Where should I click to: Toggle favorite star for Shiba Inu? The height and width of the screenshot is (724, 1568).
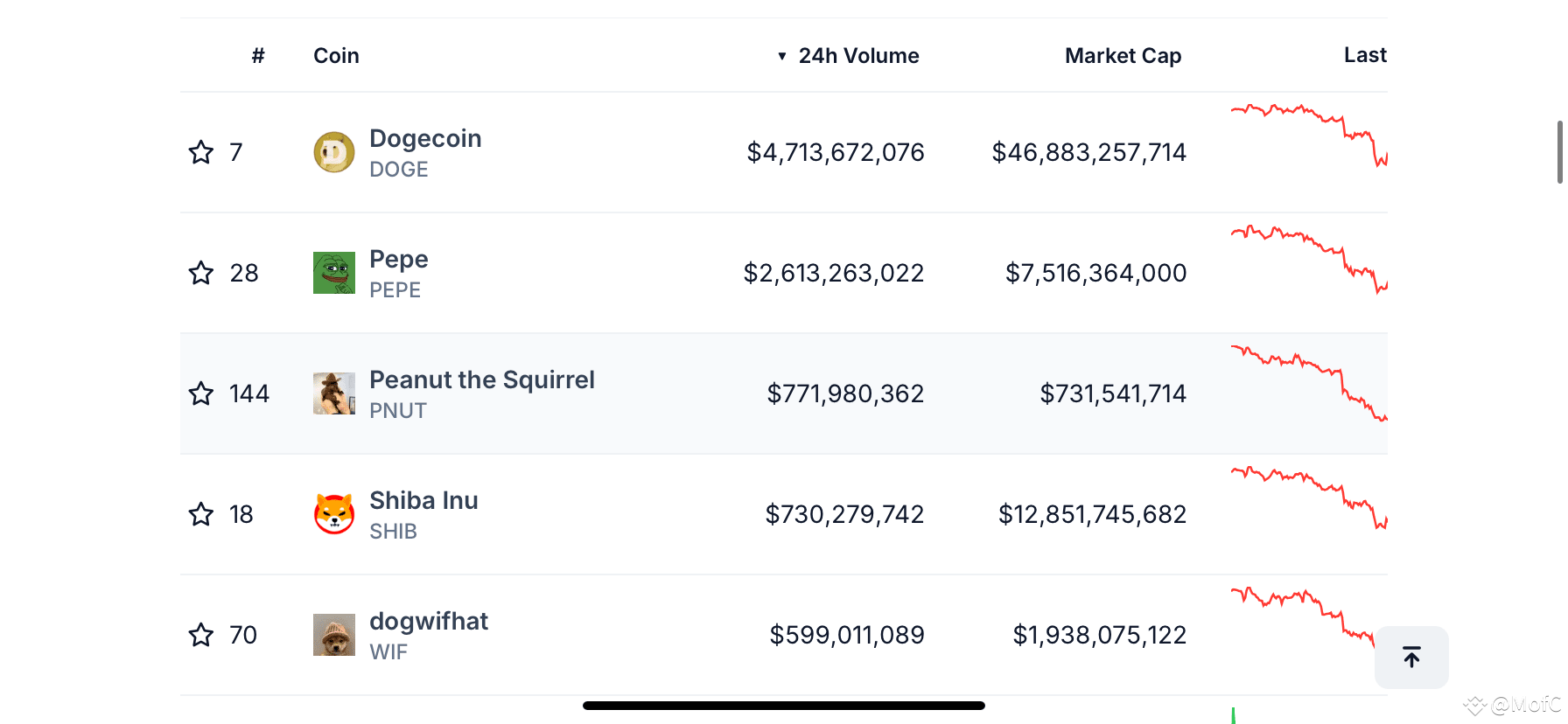[201, 514]
